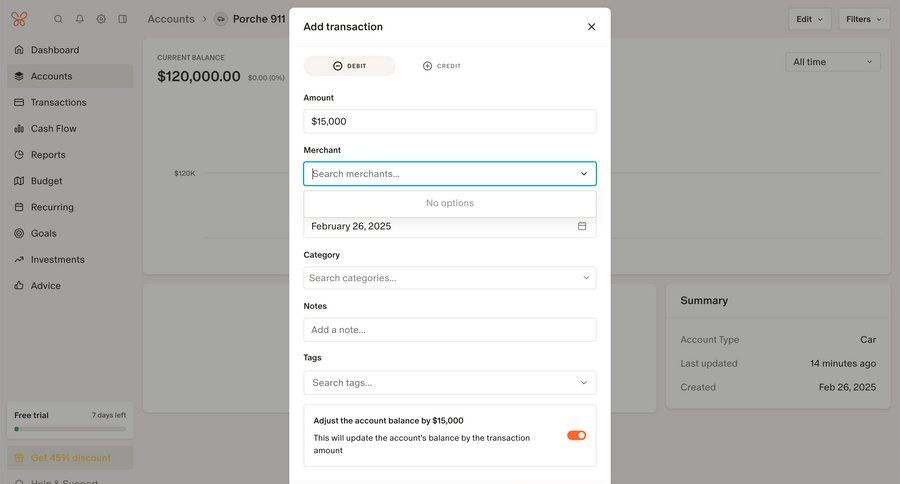Open search via magnifier icon
Viewport: 900px width, 484px height.
pyautogui.click(x=58, y=19)
